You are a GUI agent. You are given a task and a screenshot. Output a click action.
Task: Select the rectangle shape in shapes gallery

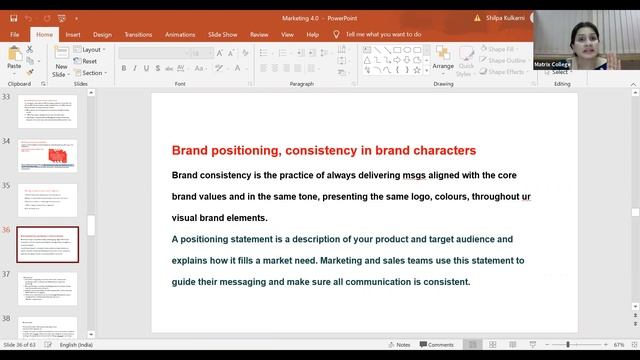(397, 50)
